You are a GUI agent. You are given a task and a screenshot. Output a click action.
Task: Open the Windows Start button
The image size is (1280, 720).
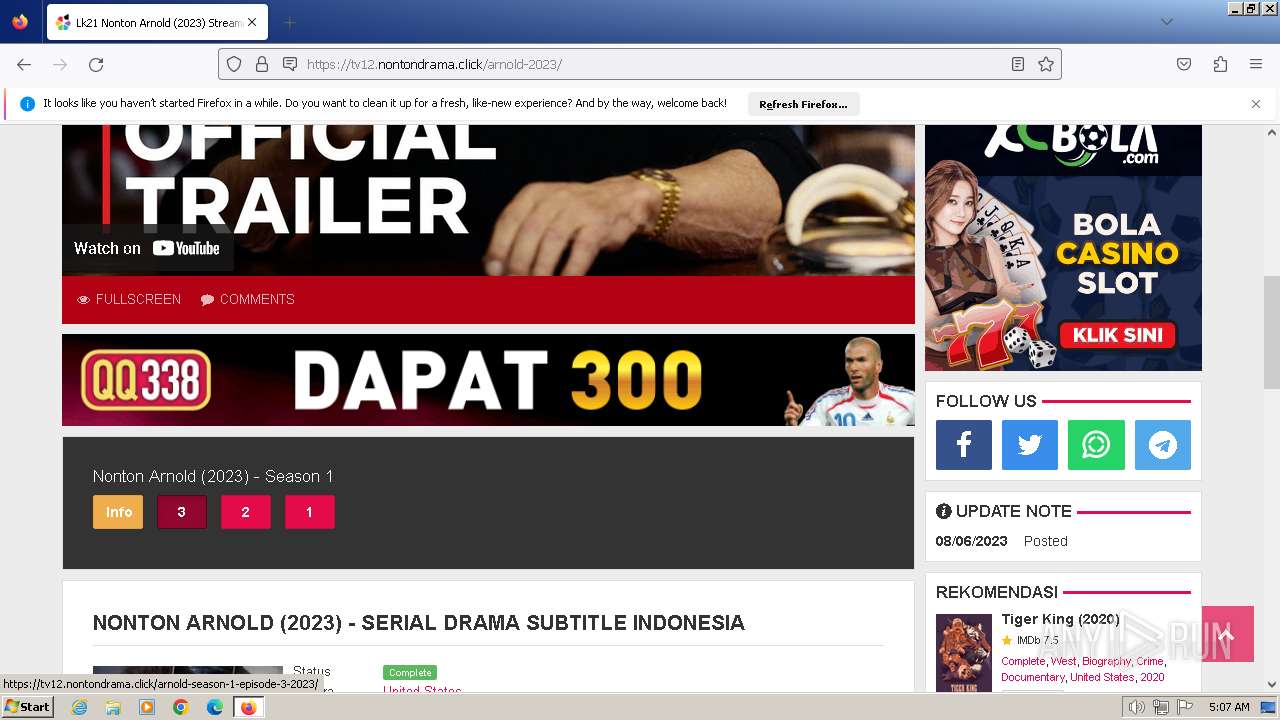28,707
